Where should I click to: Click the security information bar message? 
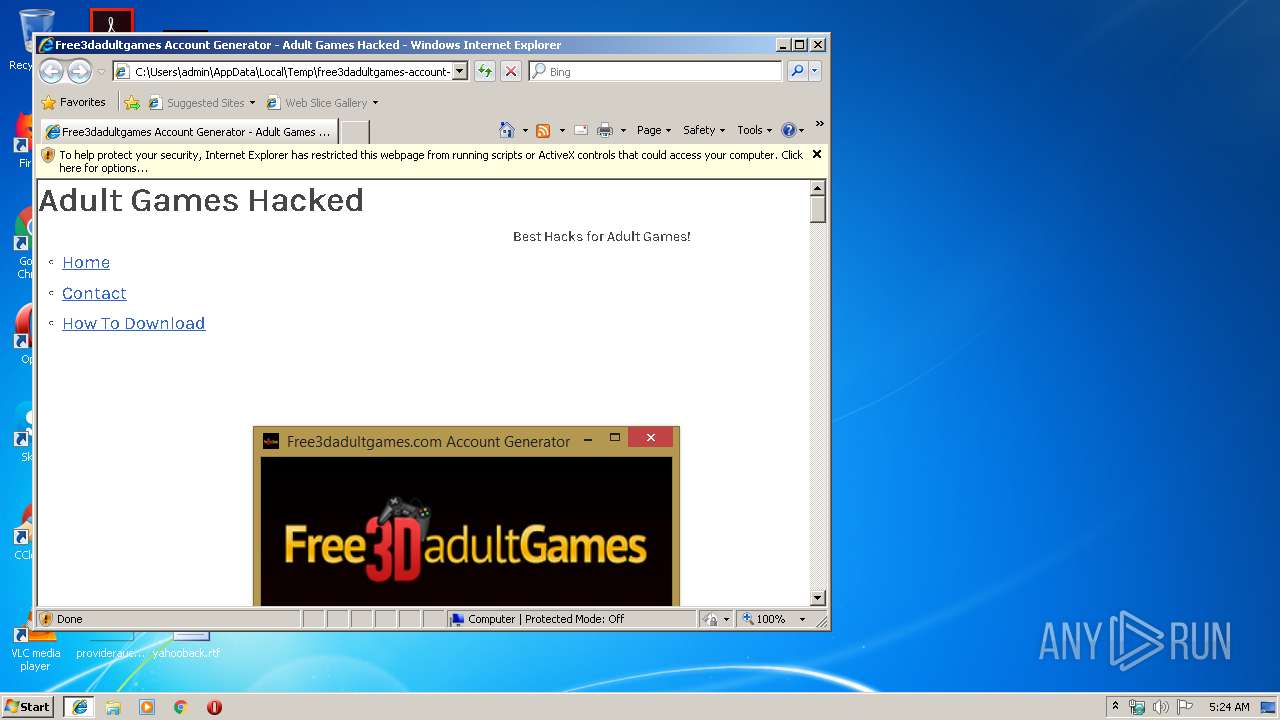[430, 161]
